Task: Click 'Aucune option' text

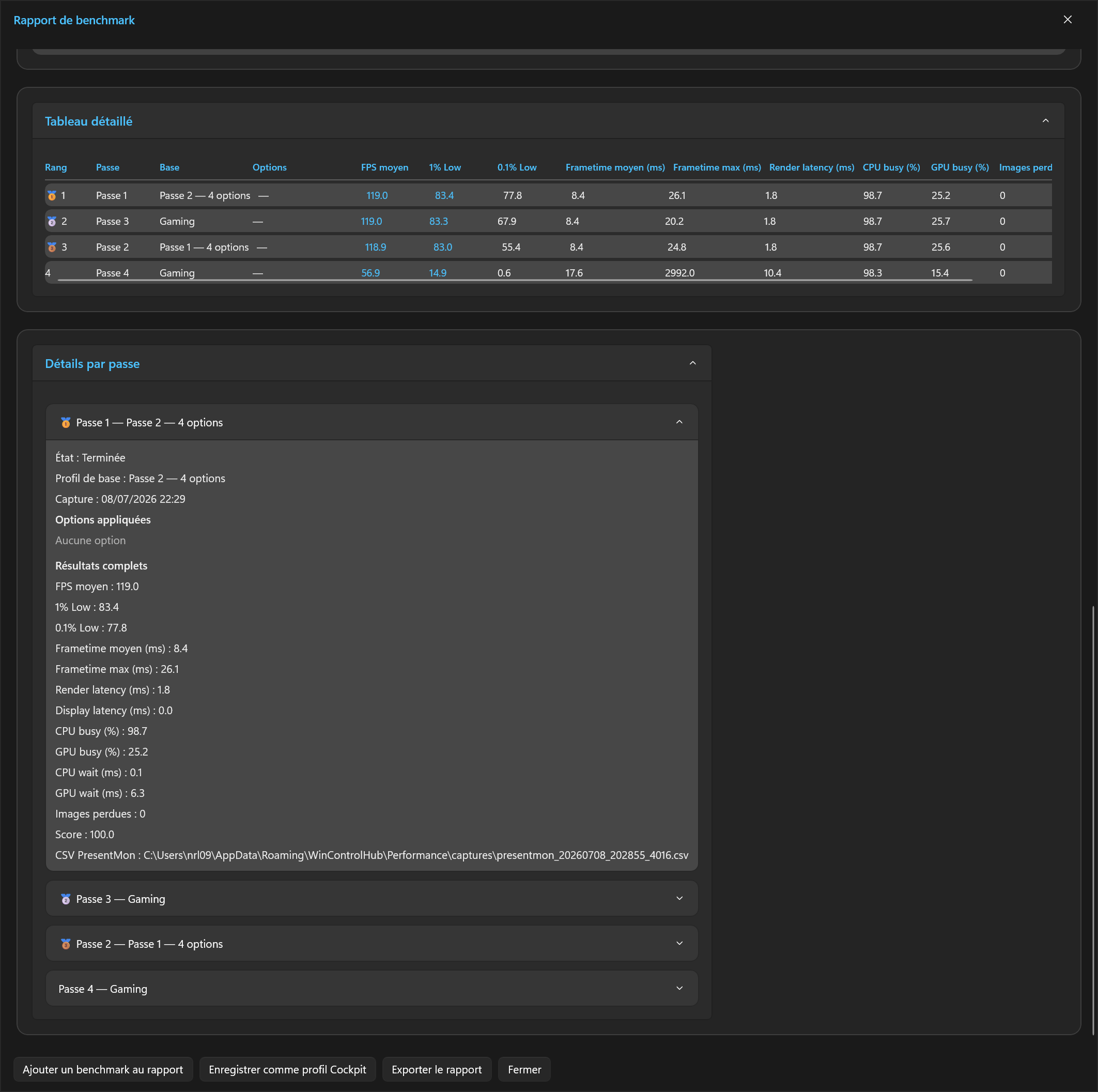Action: [90, 541]
